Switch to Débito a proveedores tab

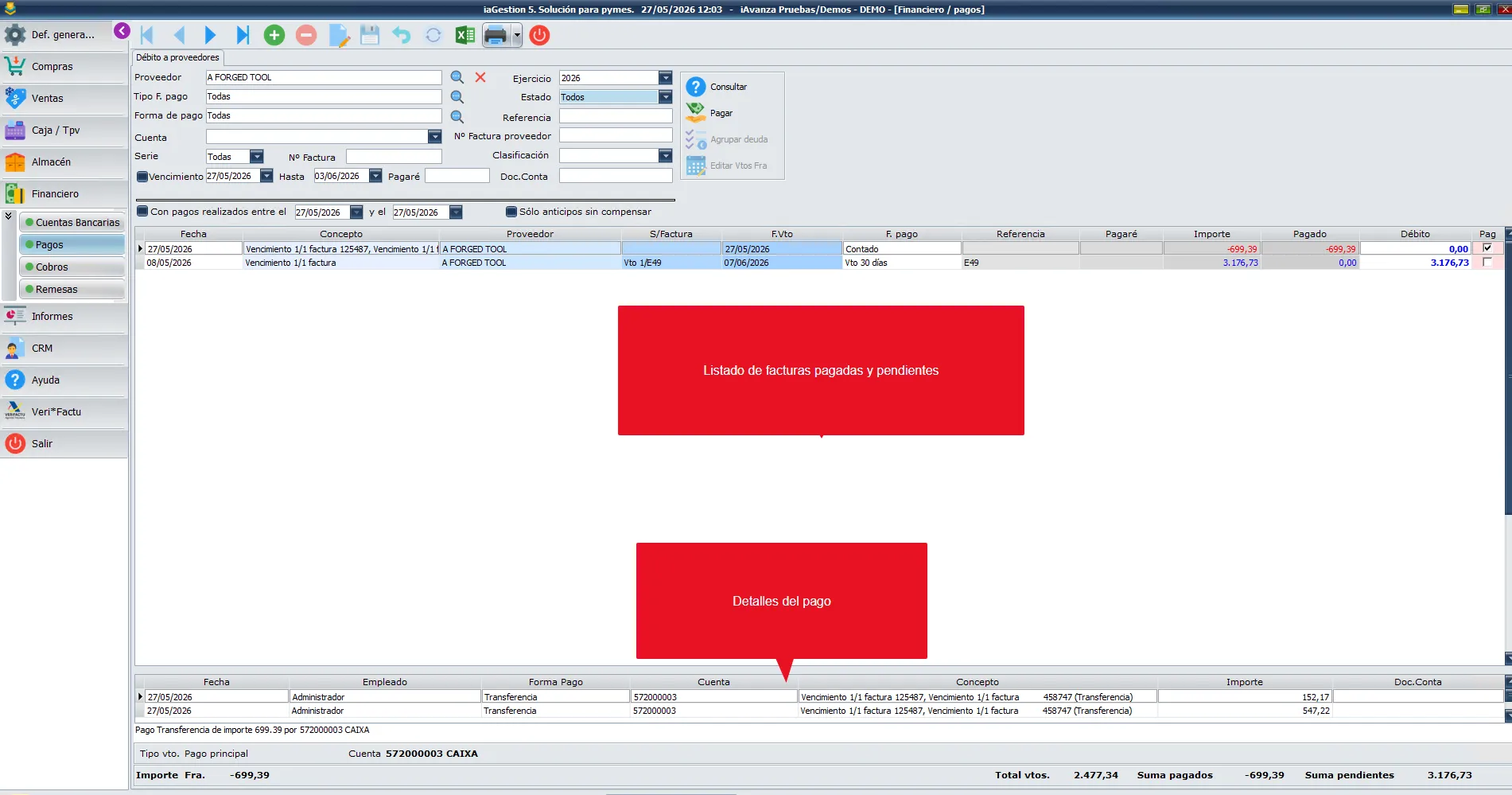[x=177, y=57]
